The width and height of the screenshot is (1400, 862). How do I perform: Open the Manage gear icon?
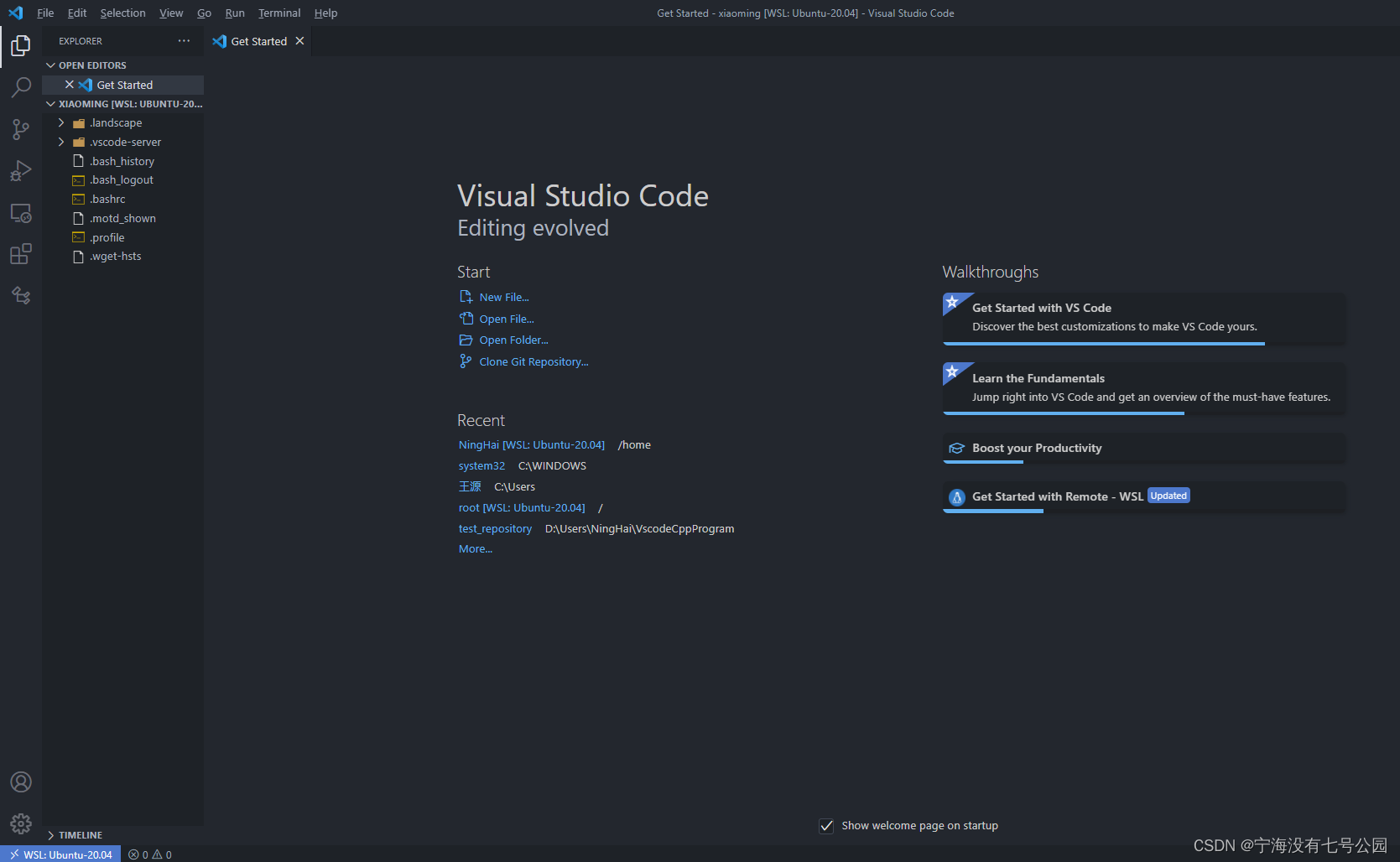click(x=21, y=823)
